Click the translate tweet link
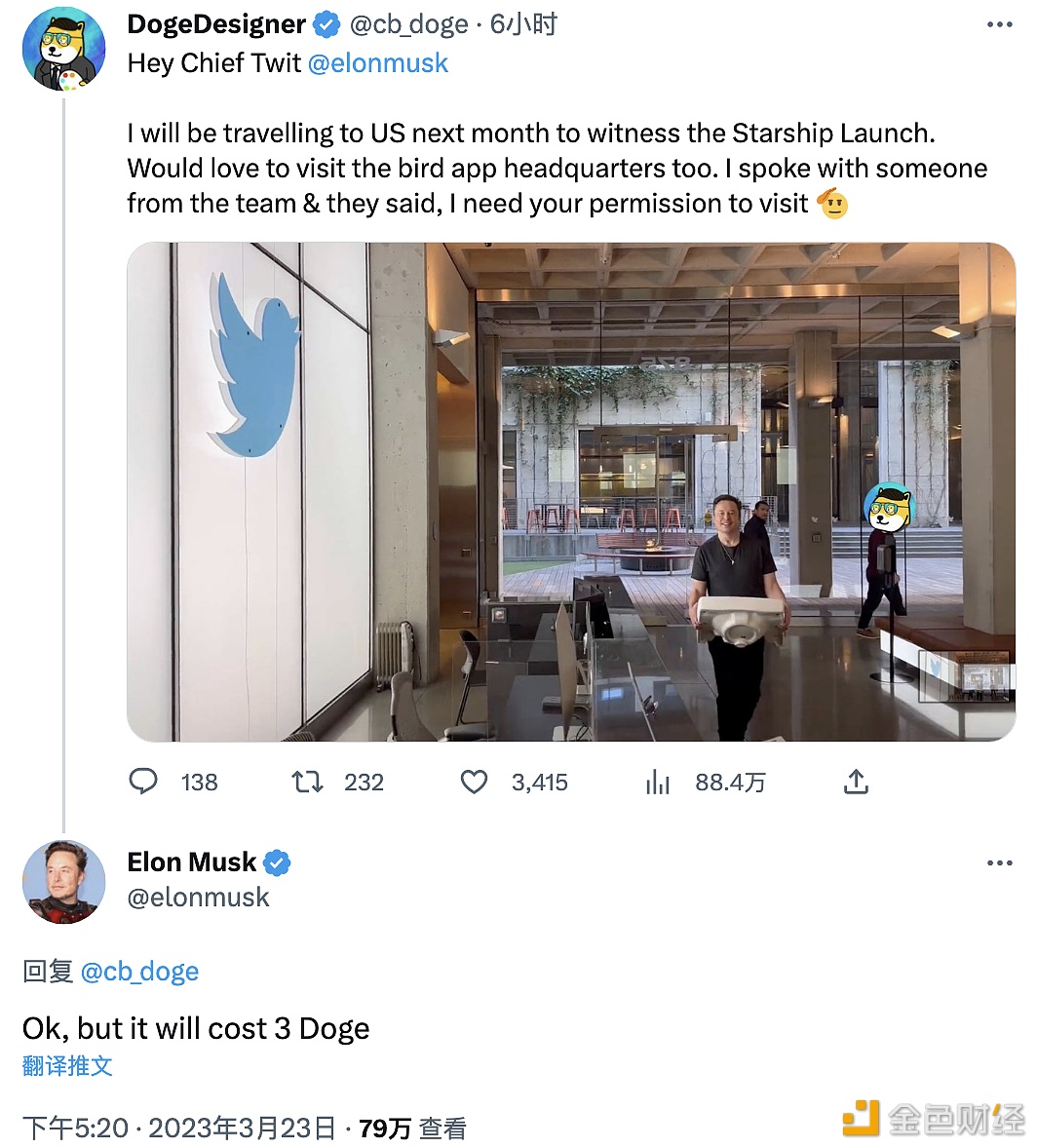Viewport: 1037px width, 1148px height. tap(67, 1065)
